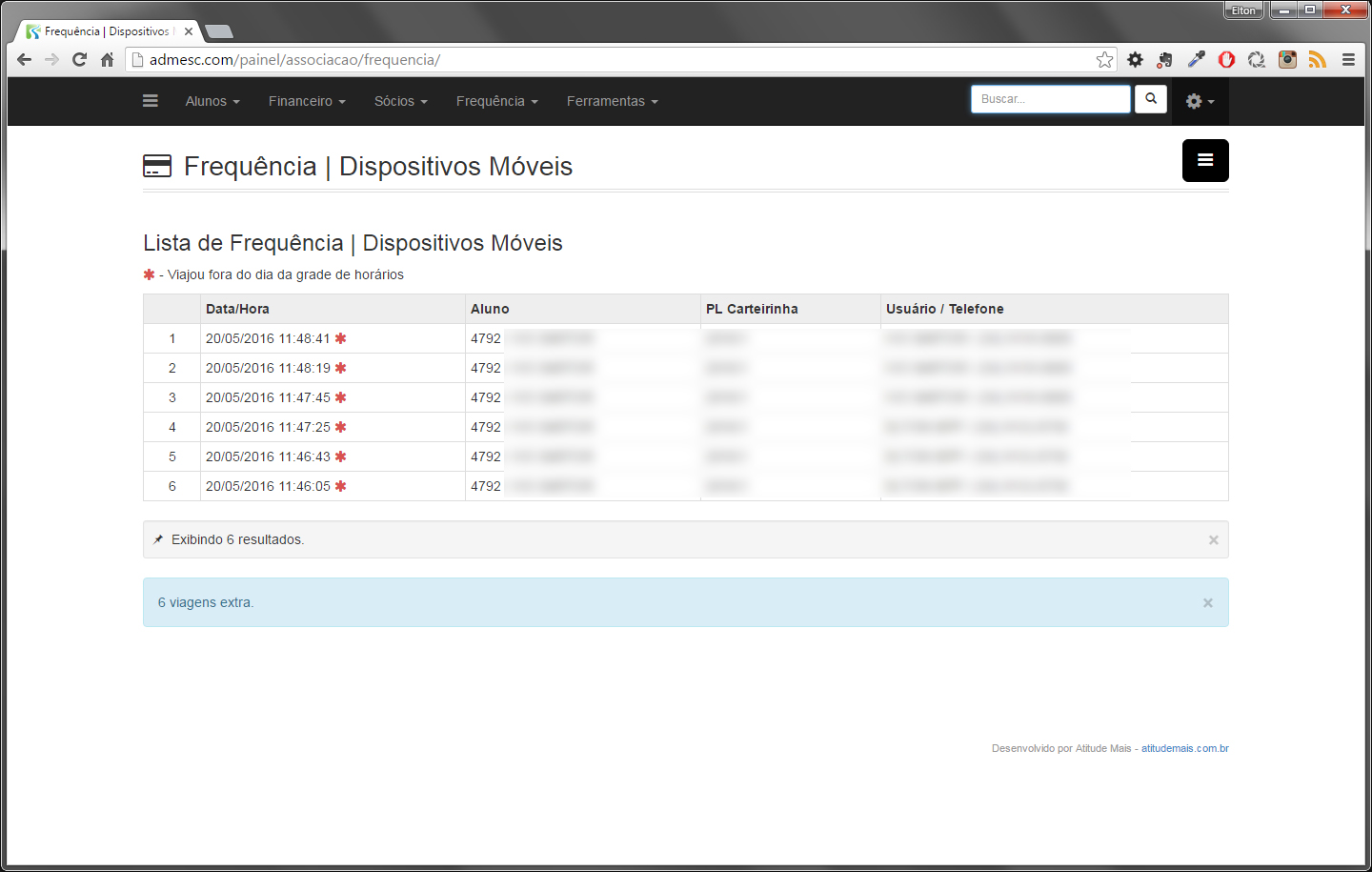Reload the page with the refresh icon

pyautogui.click(x=80, y=60)
